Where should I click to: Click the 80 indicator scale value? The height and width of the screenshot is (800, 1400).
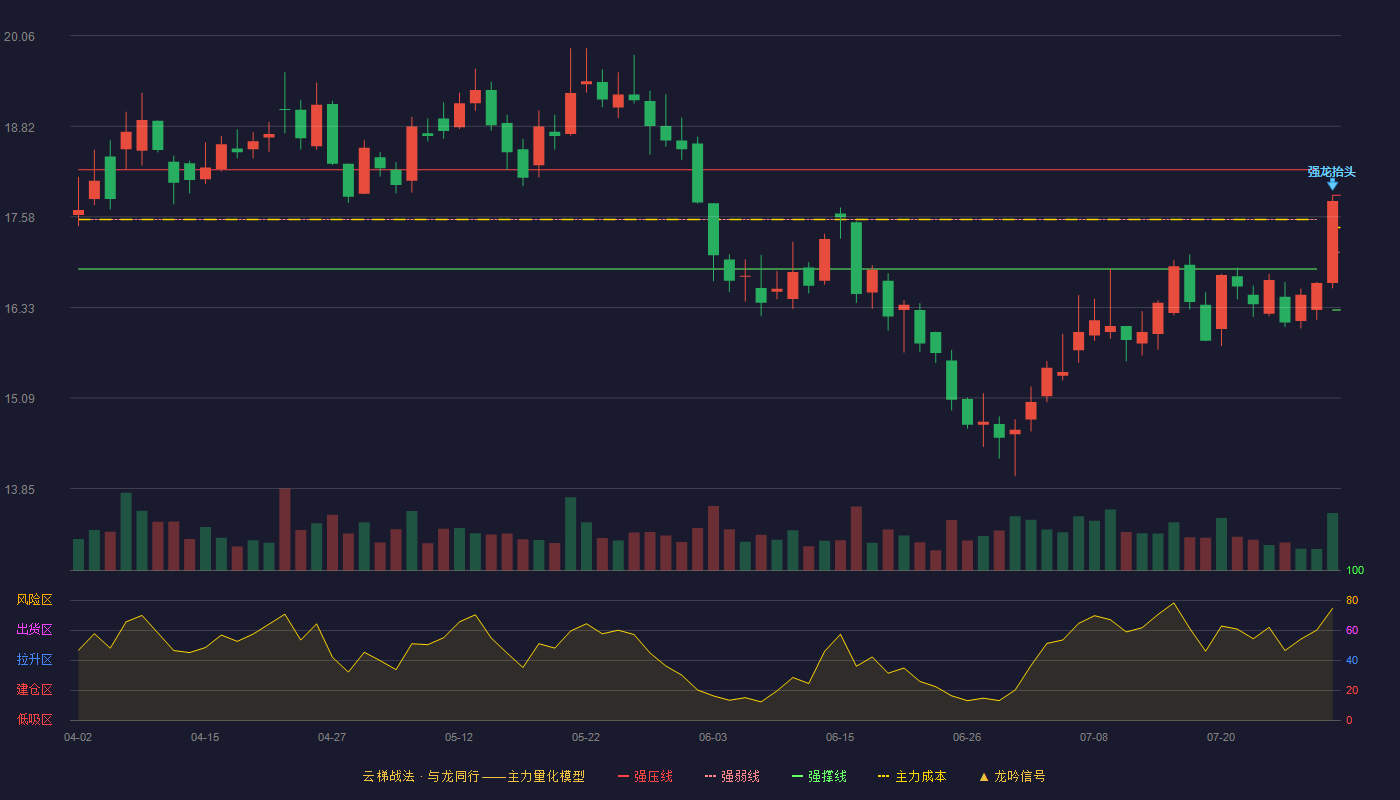click(x=1352, y=600)
